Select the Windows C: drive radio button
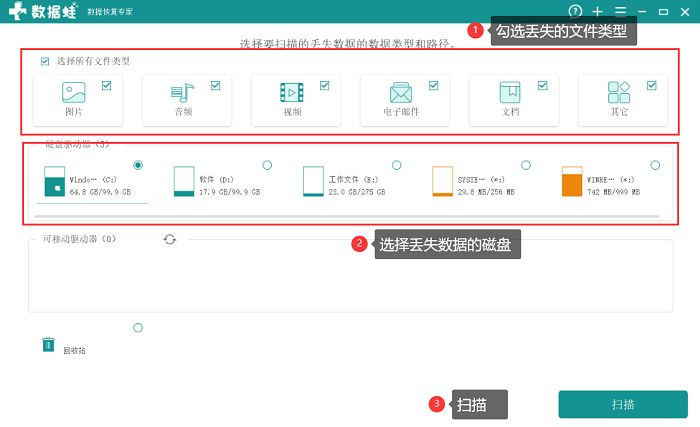The image size is (700, 427). 138,165
